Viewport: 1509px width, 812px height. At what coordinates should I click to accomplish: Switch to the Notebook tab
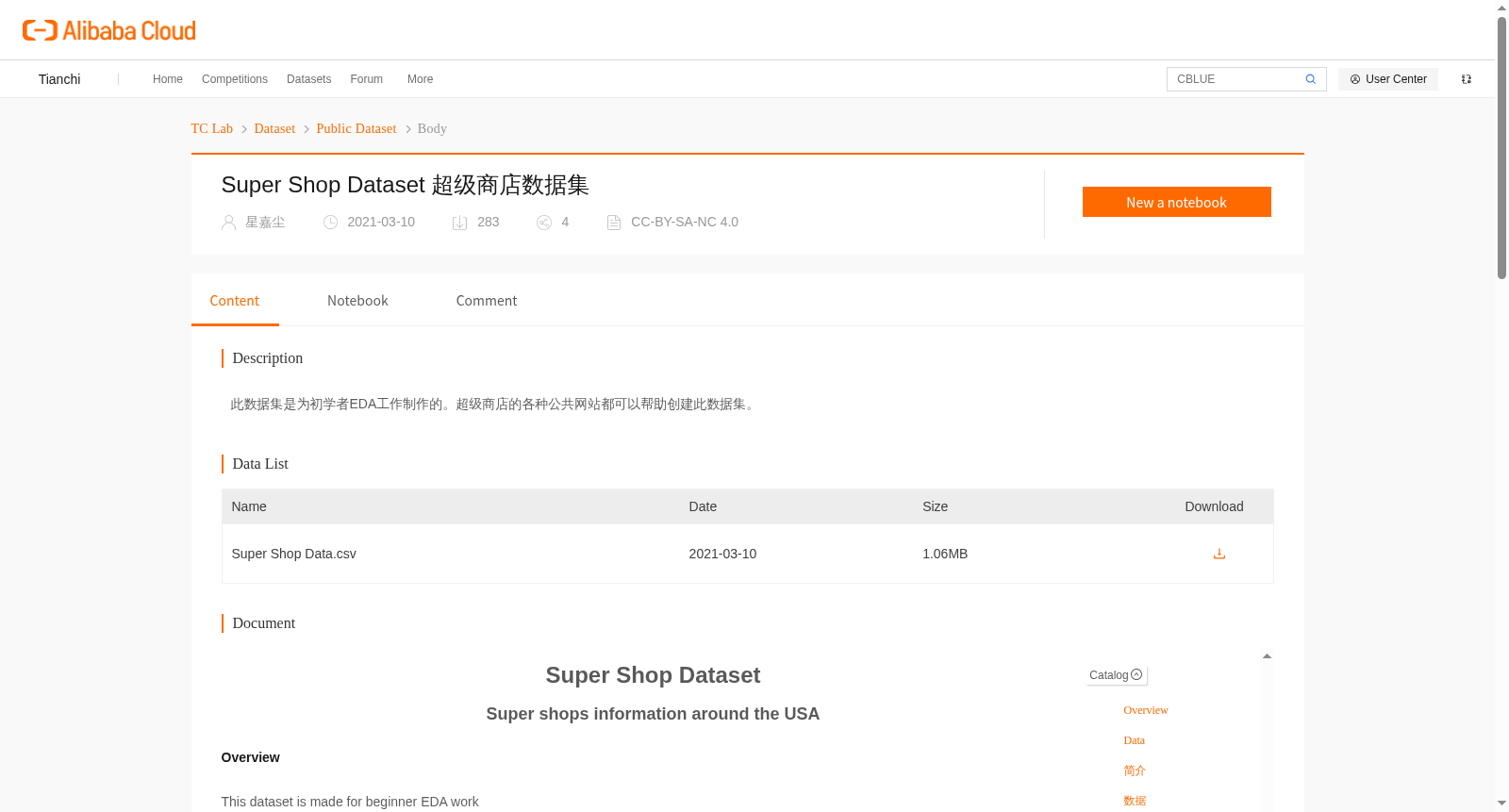point(357,301)
